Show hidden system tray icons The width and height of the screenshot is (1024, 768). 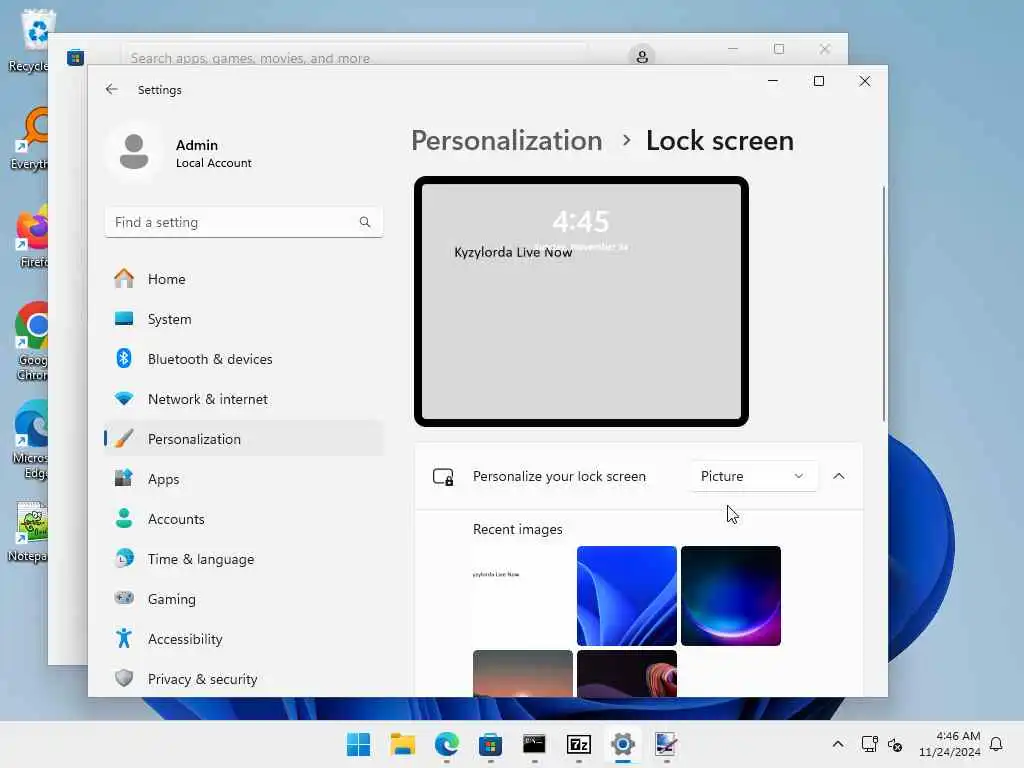click(x=838, y=744)
